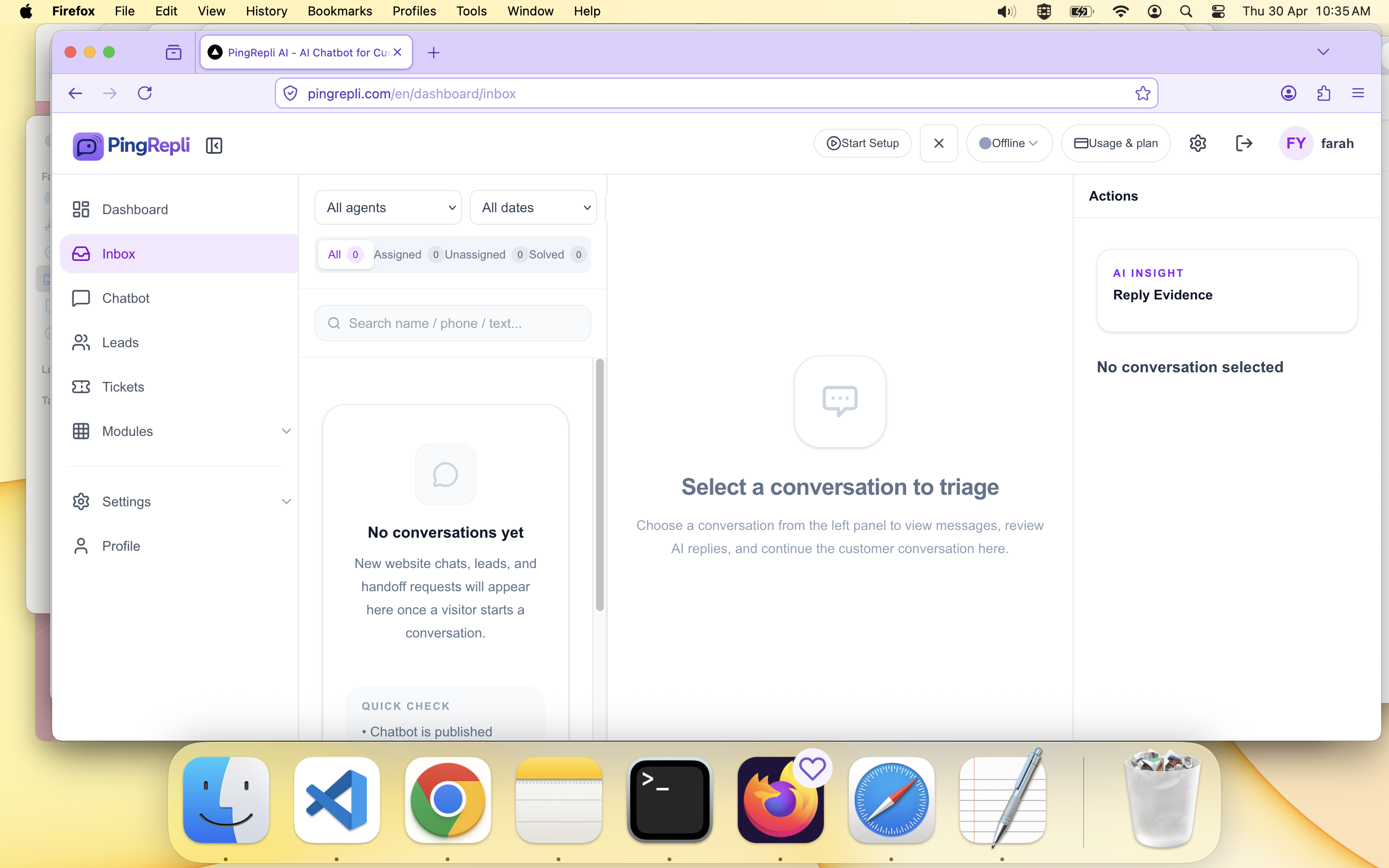This screenshot has width=1389, height=868.
Task: Open the All dates dropdown
Action: 533,207
